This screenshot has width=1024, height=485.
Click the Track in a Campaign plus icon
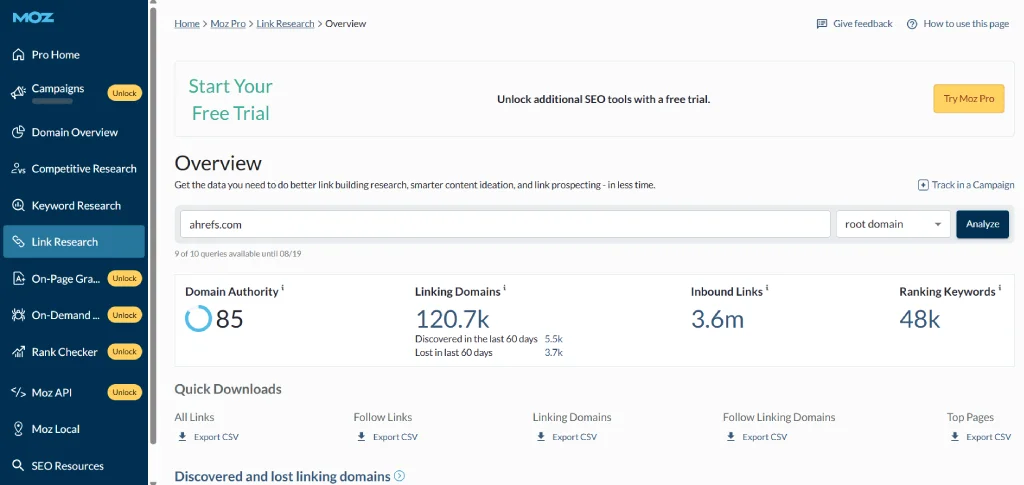923,185
